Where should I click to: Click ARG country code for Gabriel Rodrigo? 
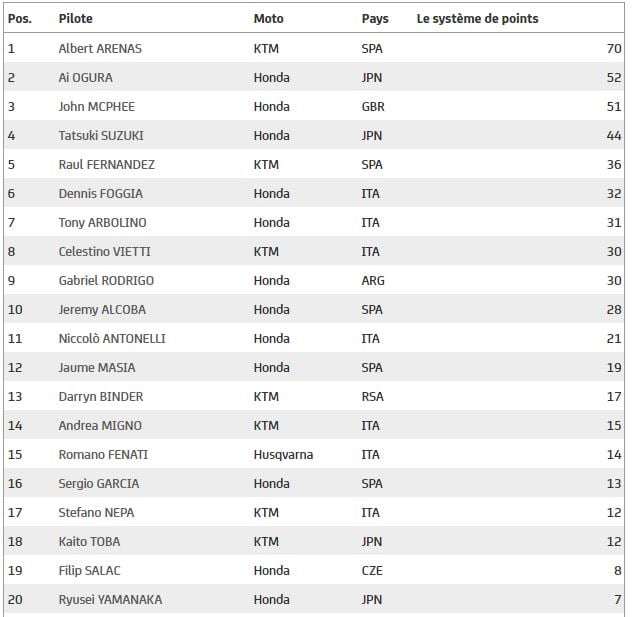tap(373, 280)
